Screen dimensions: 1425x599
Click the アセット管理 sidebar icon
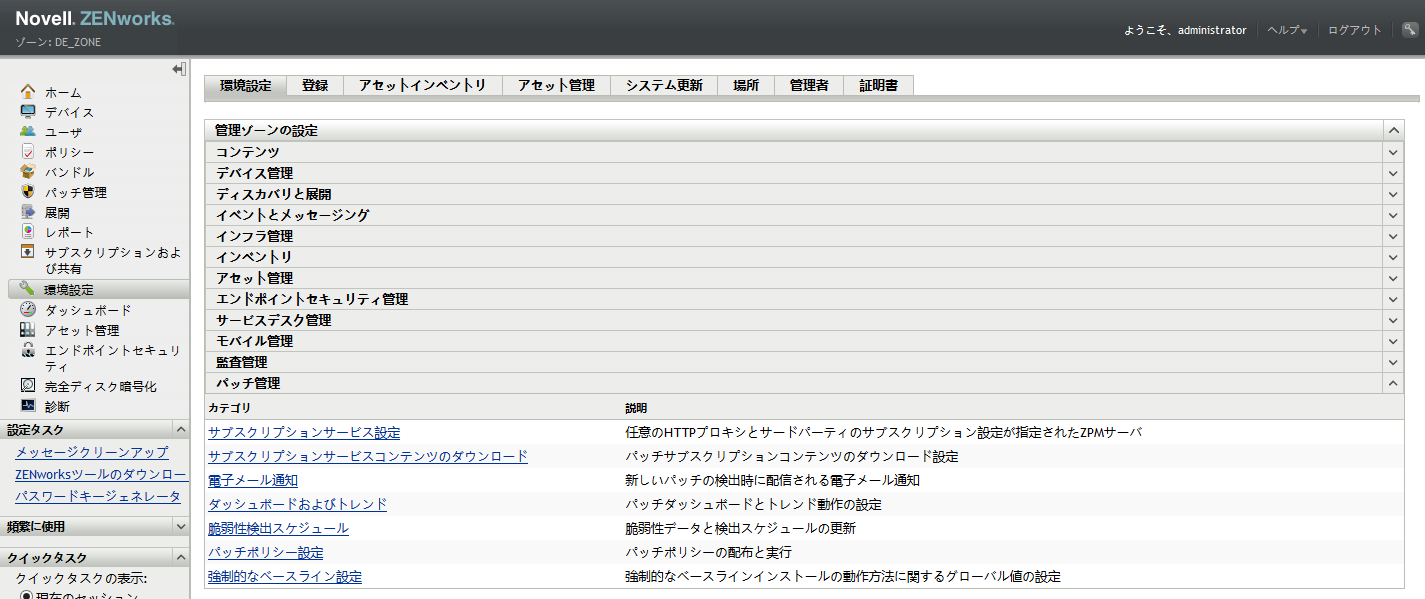coord(28,330)
